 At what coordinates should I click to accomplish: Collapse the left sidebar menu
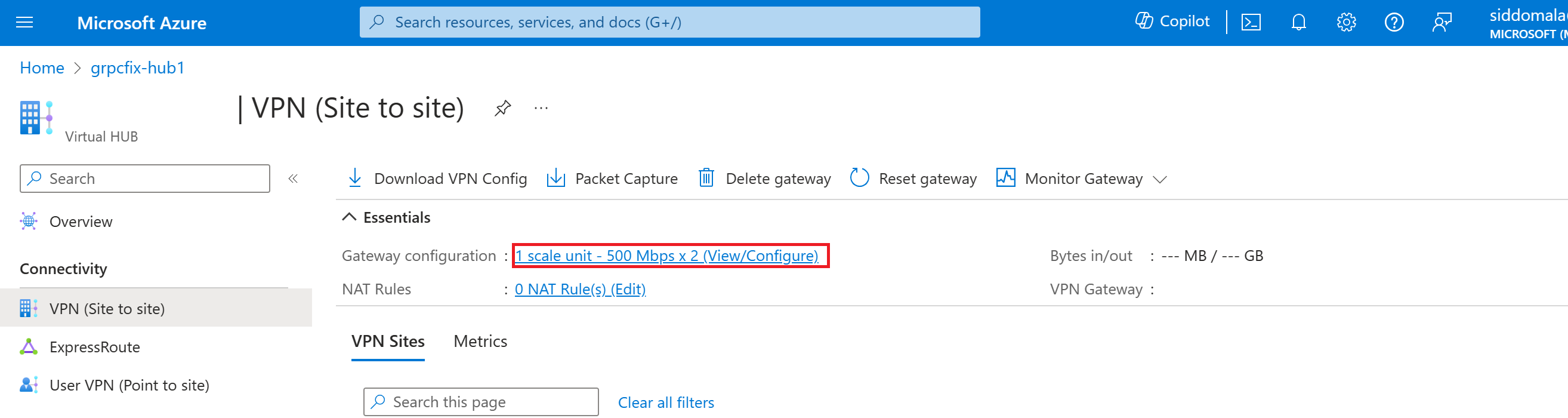[x=293, y=179]
